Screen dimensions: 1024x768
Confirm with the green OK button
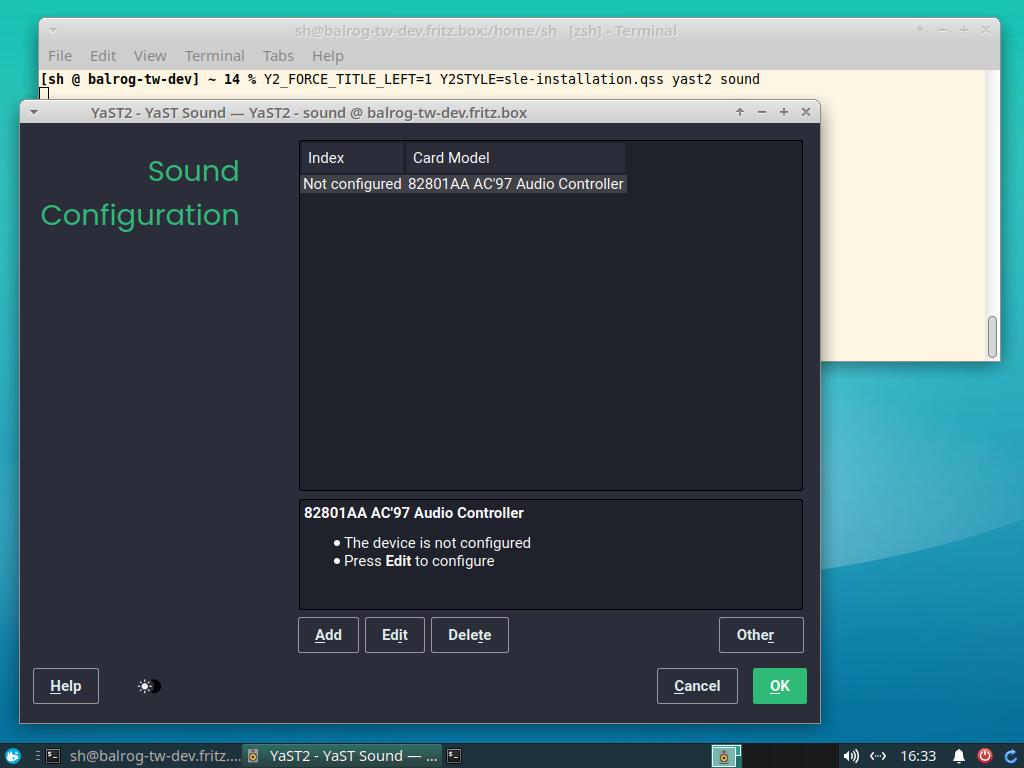click(x=780, y=686)
